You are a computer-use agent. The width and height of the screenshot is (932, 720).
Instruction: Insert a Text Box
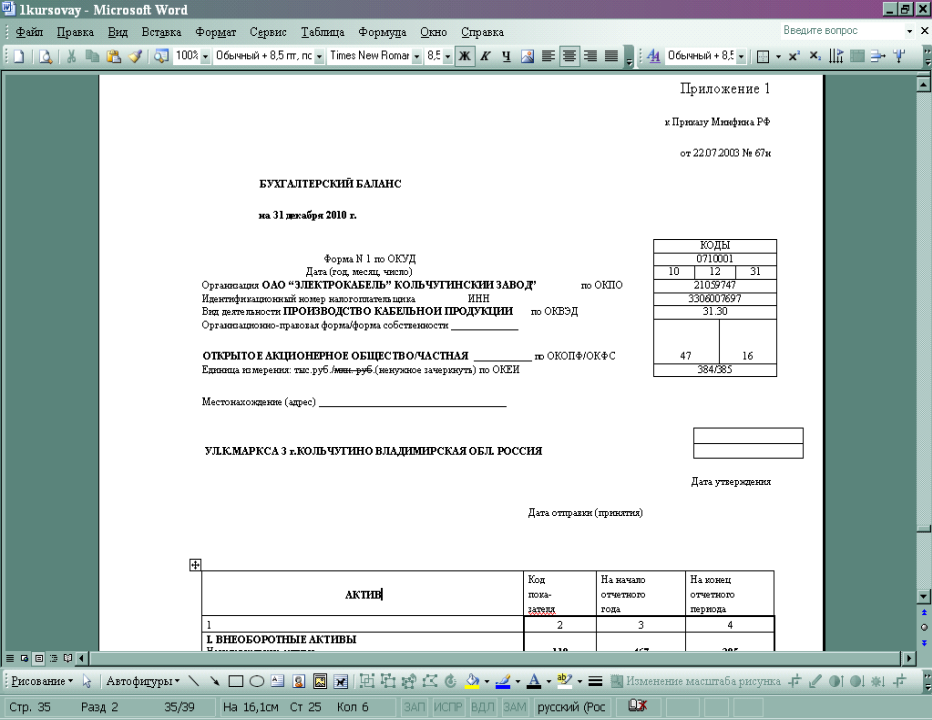pos(278,681)
